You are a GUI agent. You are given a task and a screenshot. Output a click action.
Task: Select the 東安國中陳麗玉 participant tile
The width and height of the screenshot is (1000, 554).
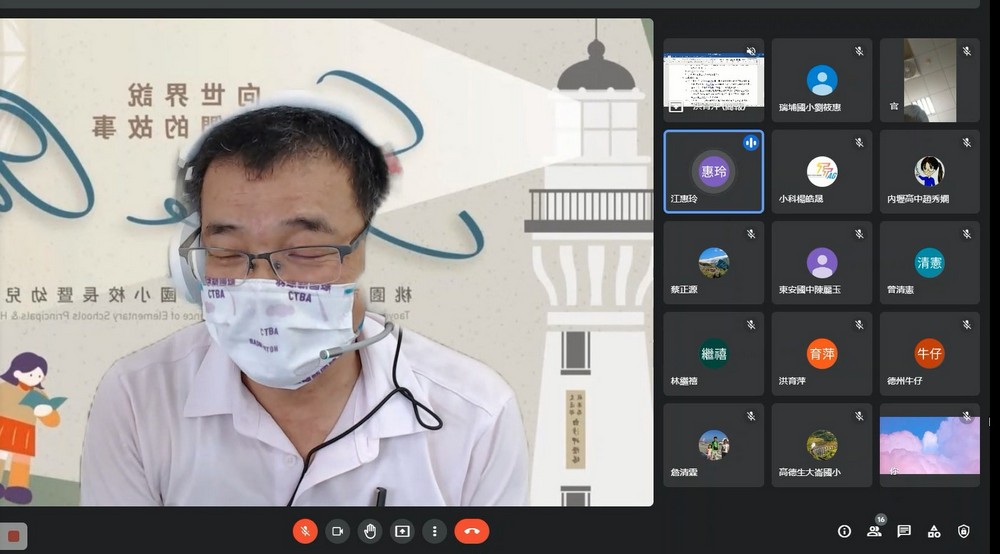(821, 263)
